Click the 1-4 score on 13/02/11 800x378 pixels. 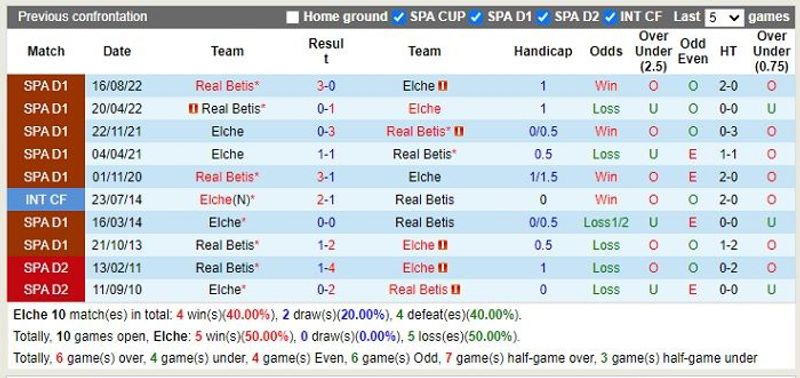326,268
